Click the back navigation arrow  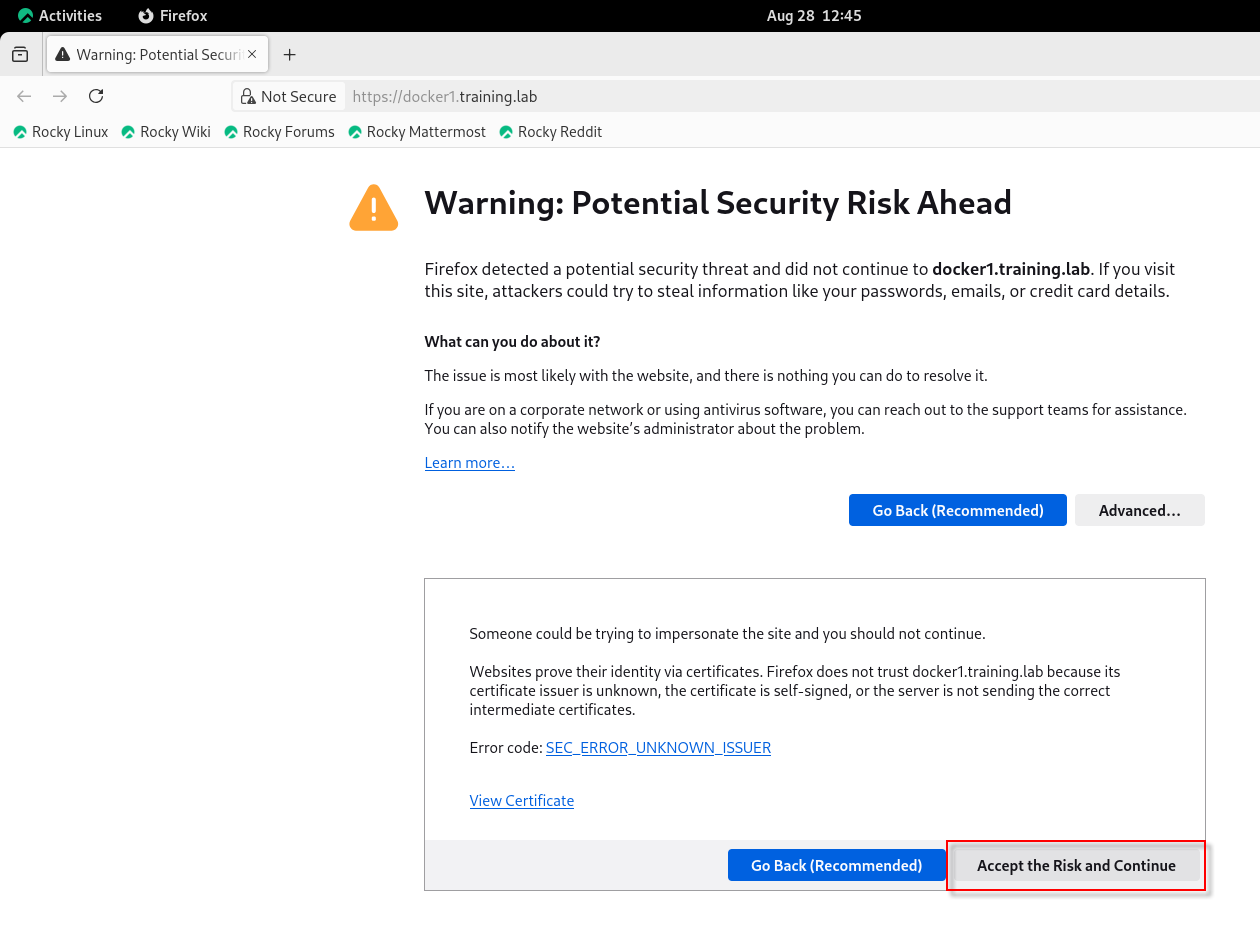click(25, 96)
